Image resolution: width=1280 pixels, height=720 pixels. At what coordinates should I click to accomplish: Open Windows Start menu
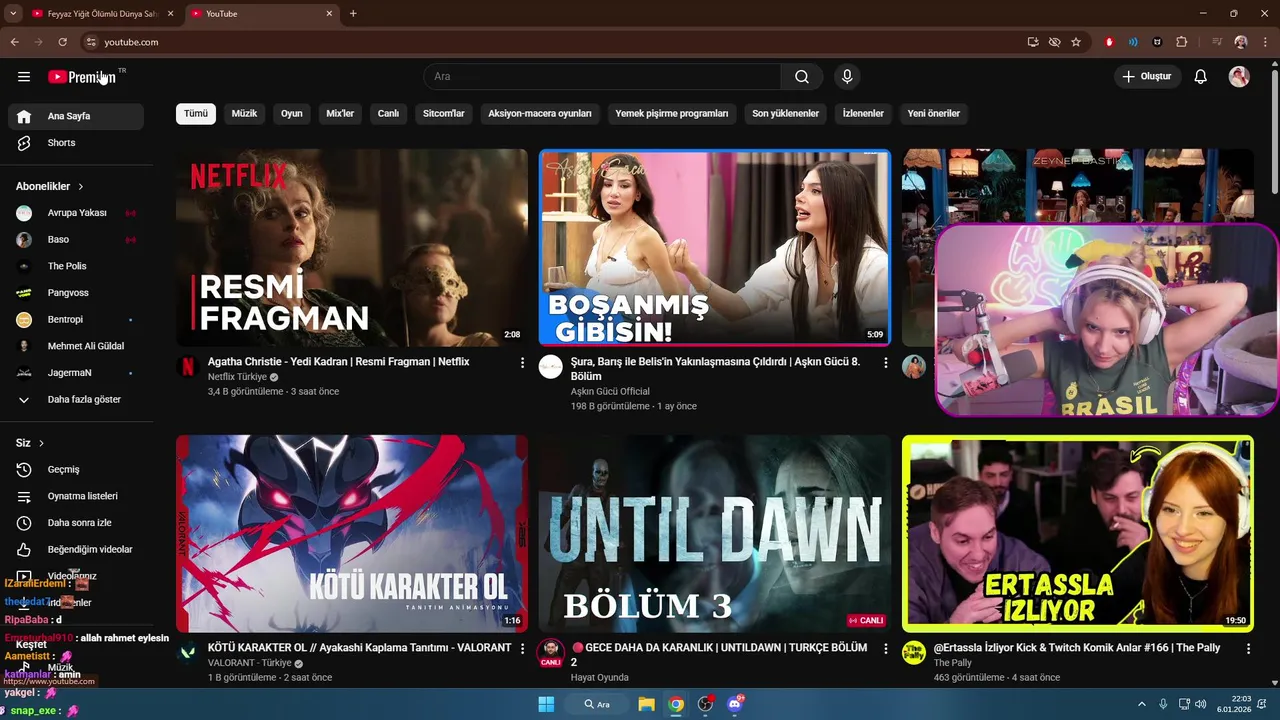[546, 704]
